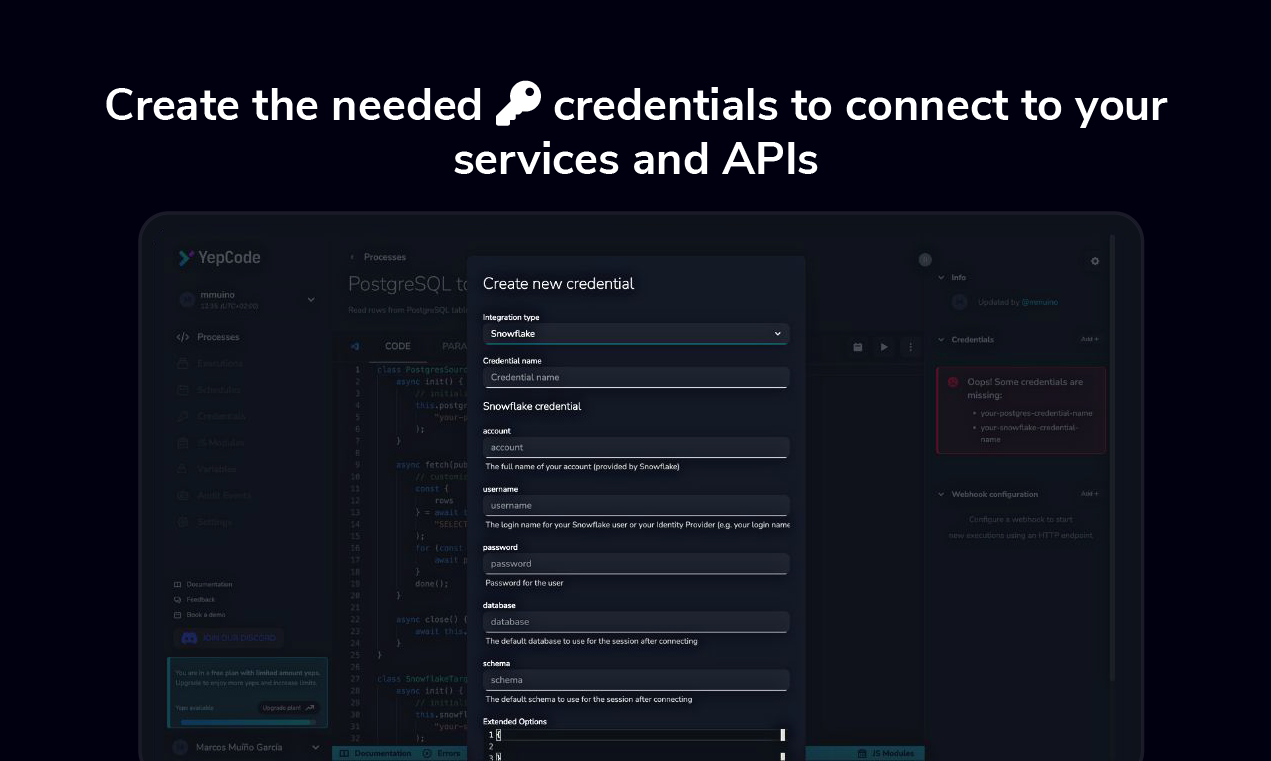This screenshot has width=1271, height=761.
Task: Click Add + in Webhook configuration section
Action: coord(1089,494)
